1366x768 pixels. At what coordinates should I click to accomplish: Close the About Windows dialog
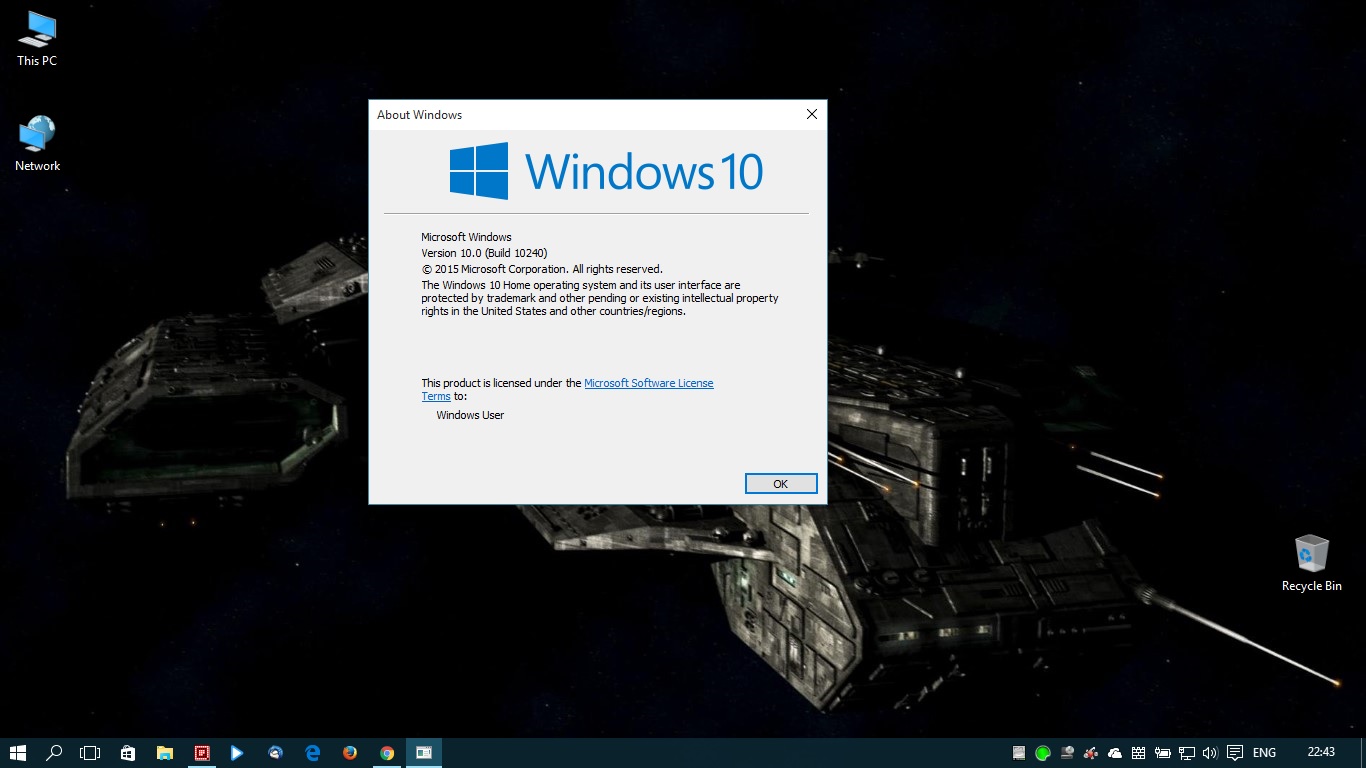[811, 115]
